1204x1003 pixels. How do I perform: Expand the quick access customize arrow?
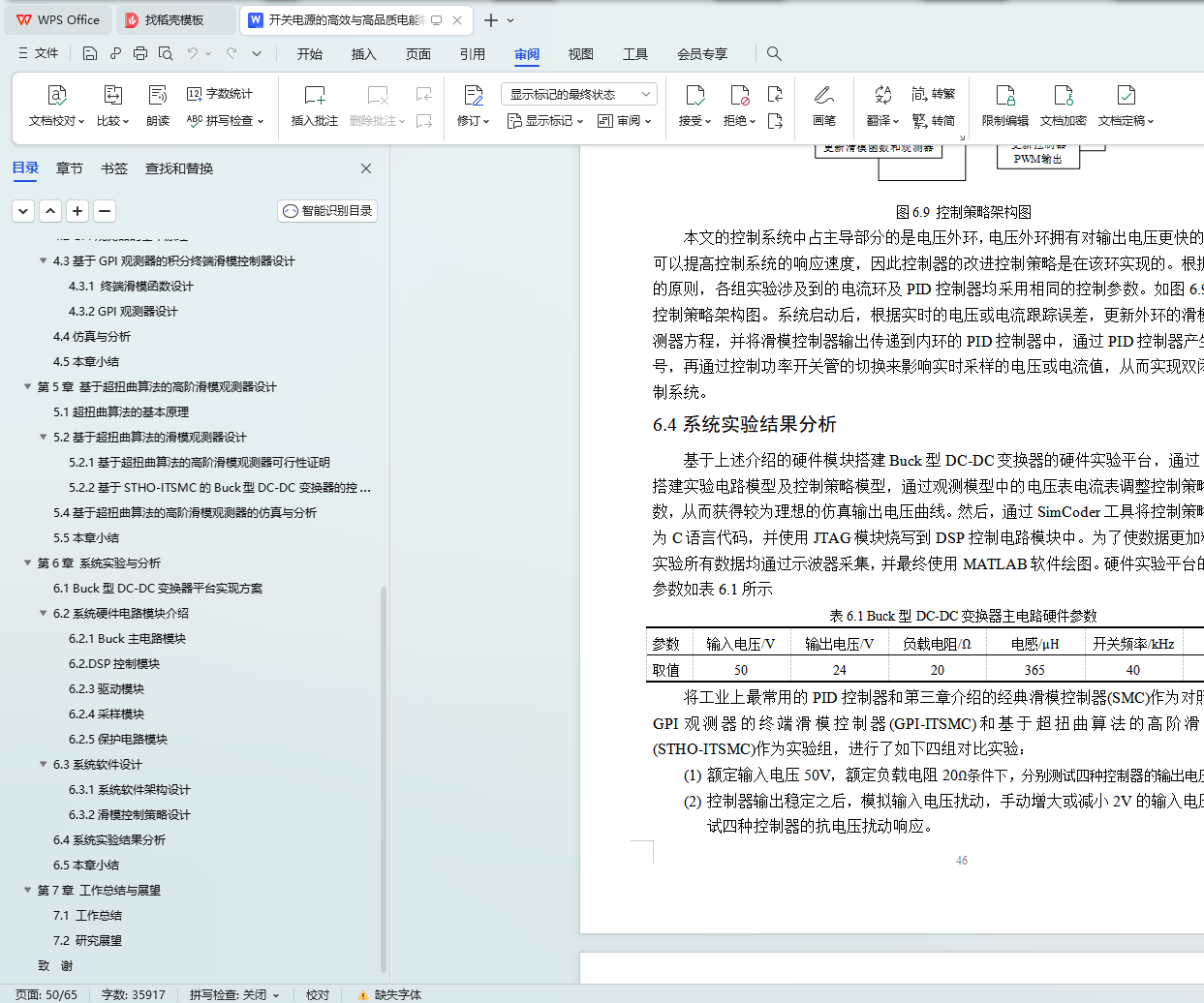click(257, 53)
